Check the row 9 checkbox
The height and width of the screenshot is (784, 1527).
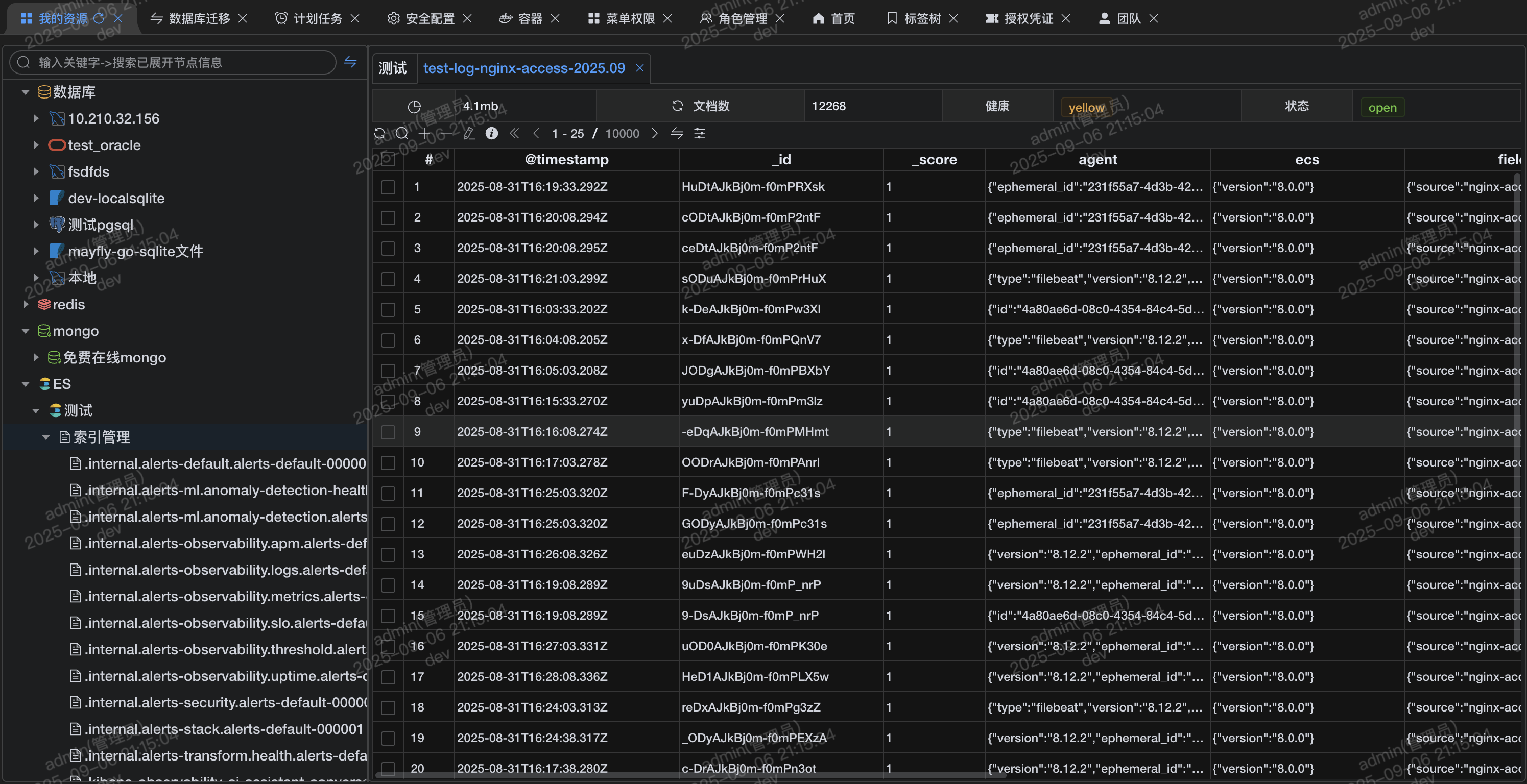[x=388, y=433]
